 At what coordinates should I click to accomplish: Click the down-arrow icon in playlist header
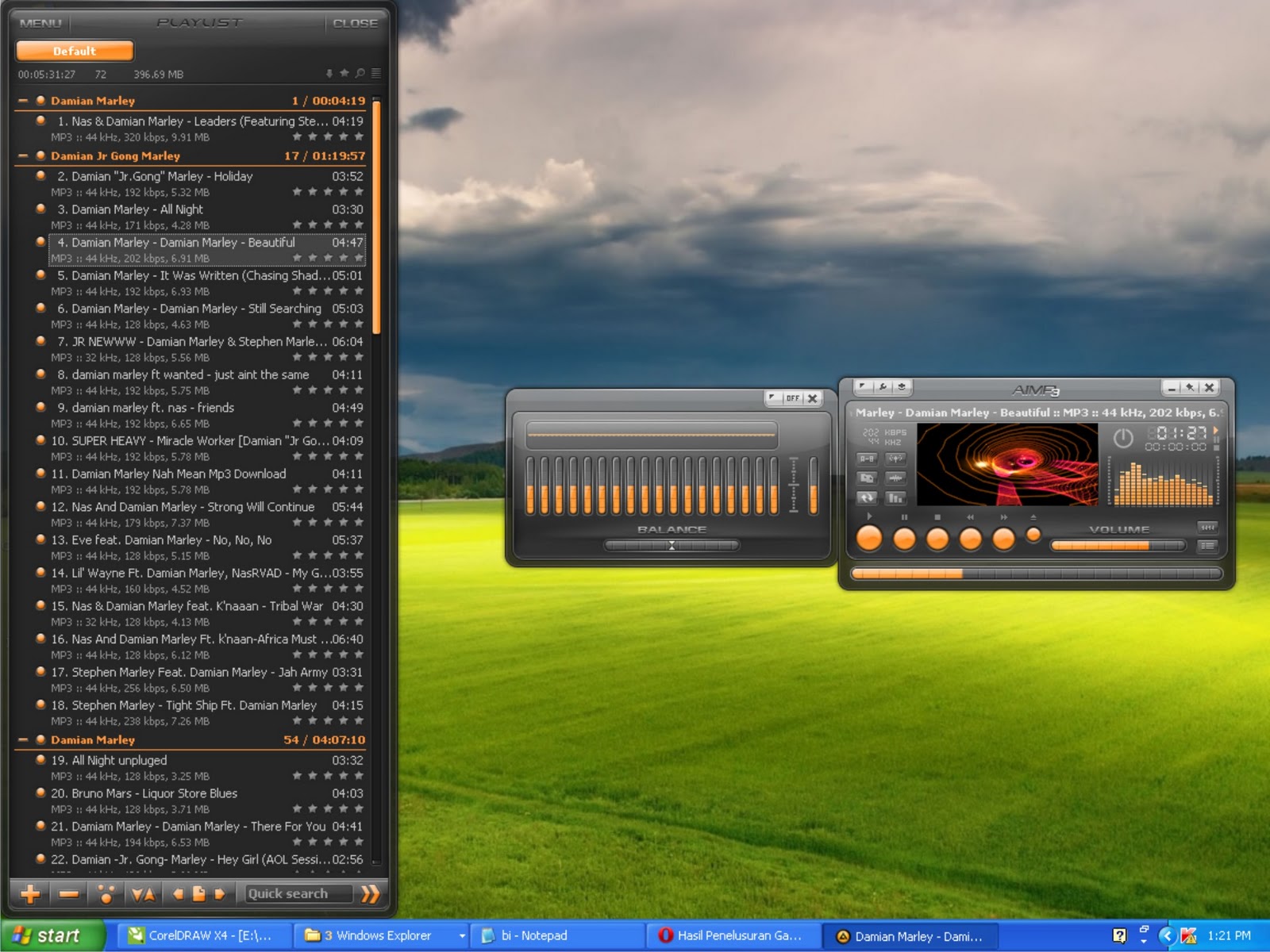(x=329, y=74)
